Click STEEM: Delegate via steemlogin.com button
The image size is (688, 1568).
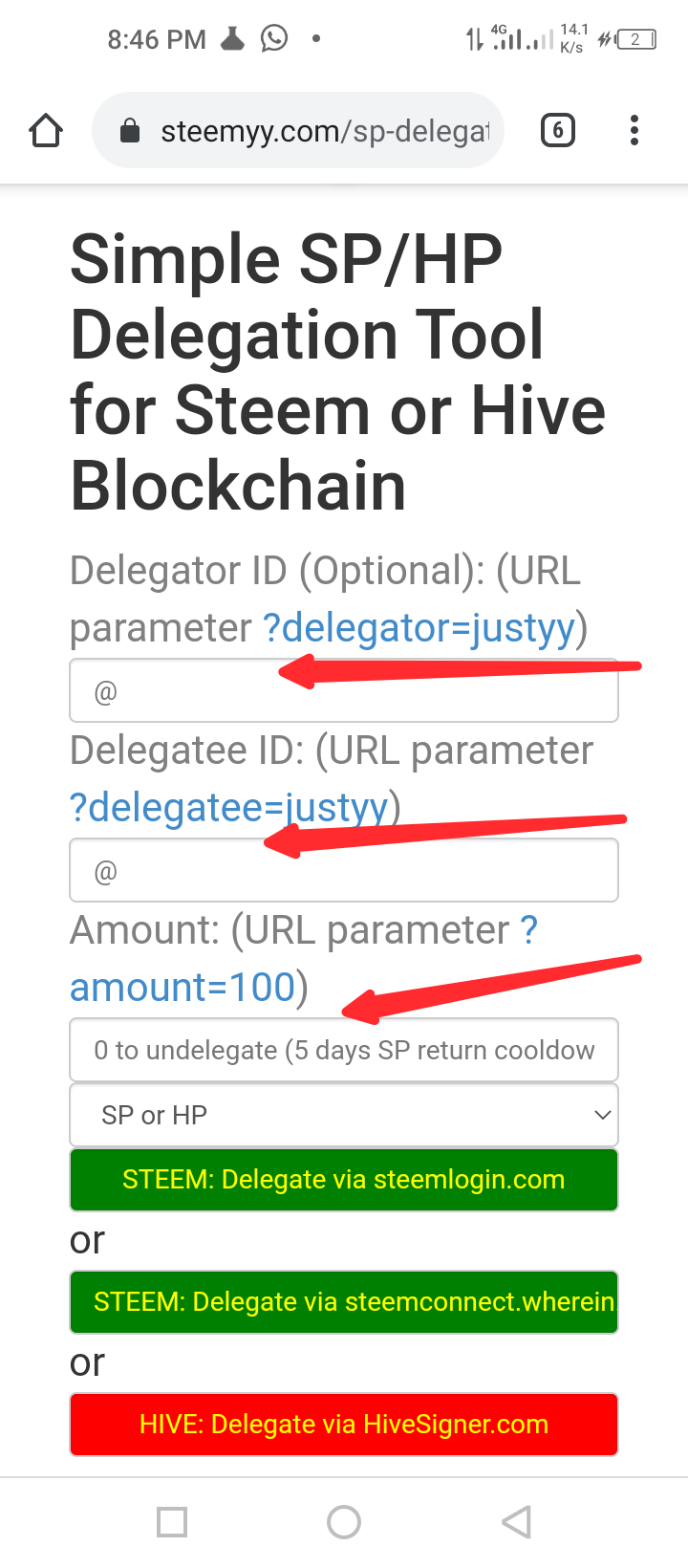coord(344,1180)
